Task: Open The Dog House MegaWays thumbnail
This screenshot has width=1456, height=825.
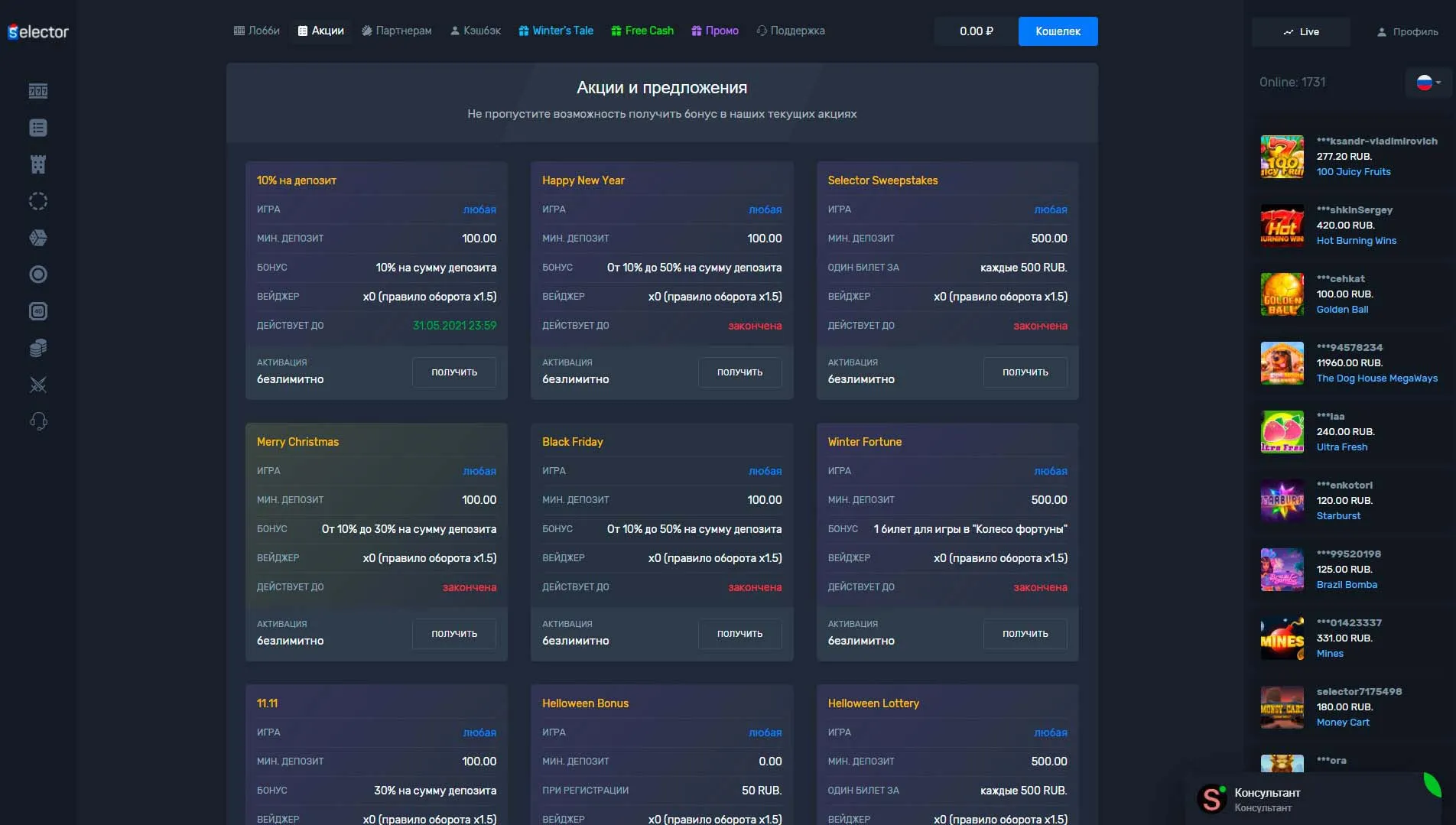Action: tap(1282, 363)
